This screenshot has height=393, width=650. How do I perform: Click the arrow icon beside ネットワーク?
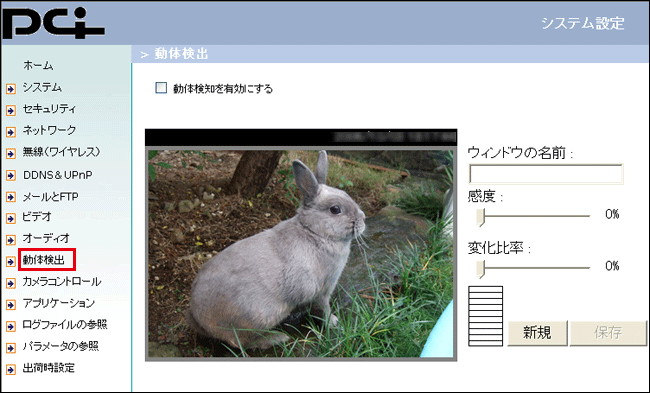pos(11,132)
